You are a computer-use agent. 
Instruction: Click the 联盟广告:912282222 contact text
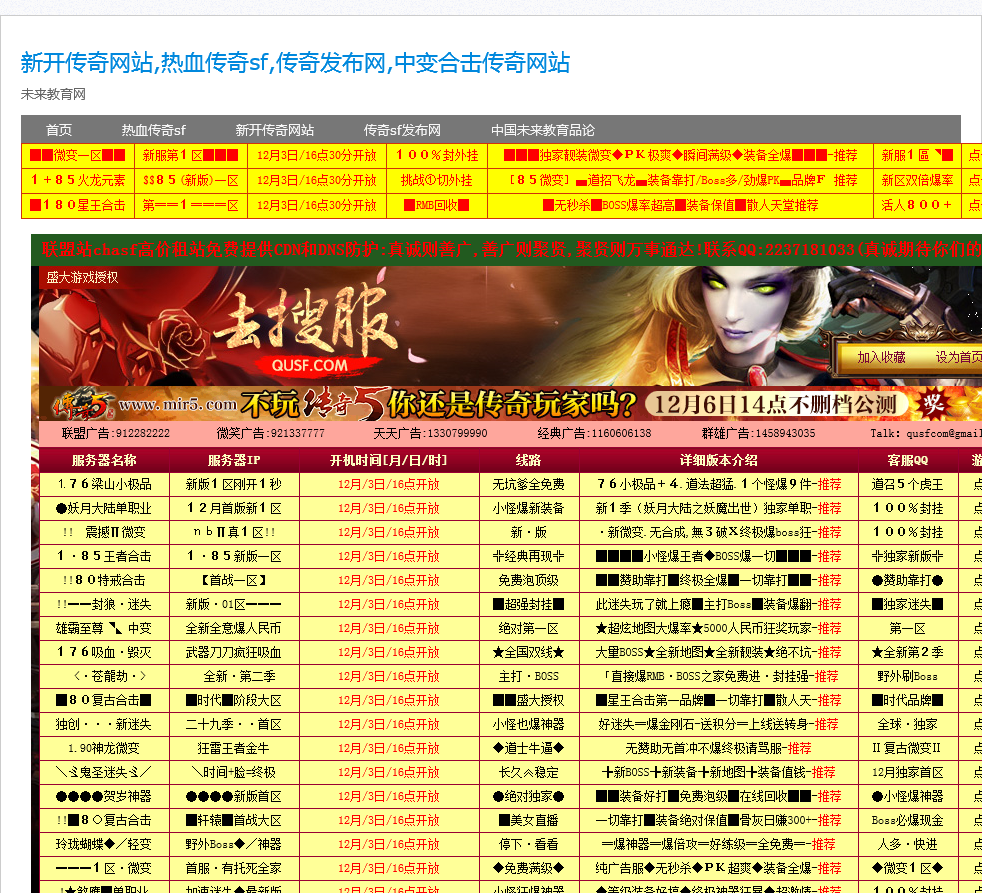click(116, 433)
